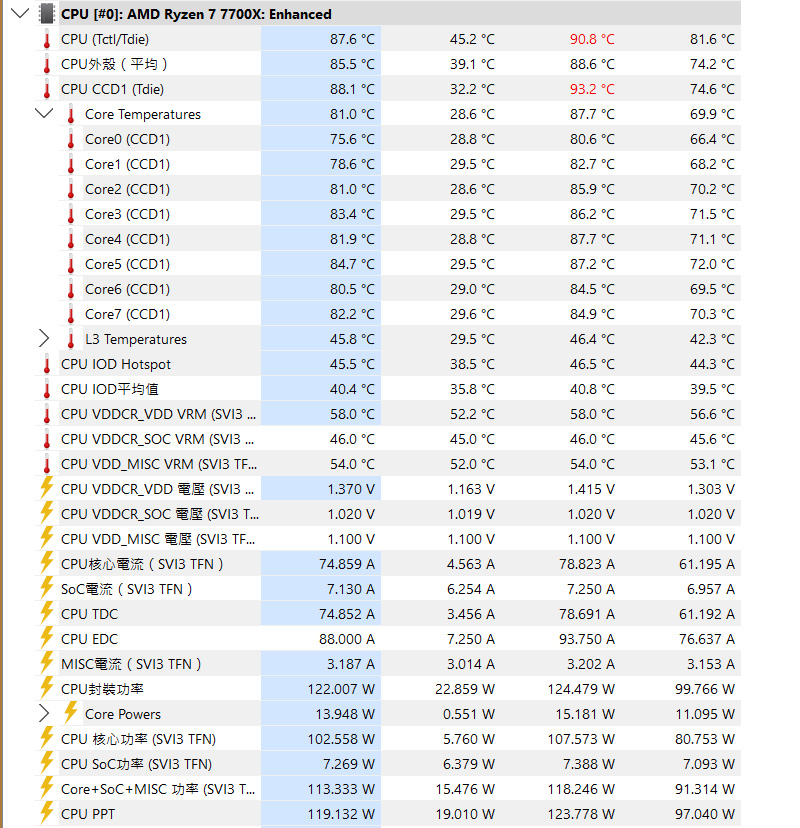Click the 88.000 A current EDC value
The width and height of the screenshot is (800, 828).
click(347, 639)
